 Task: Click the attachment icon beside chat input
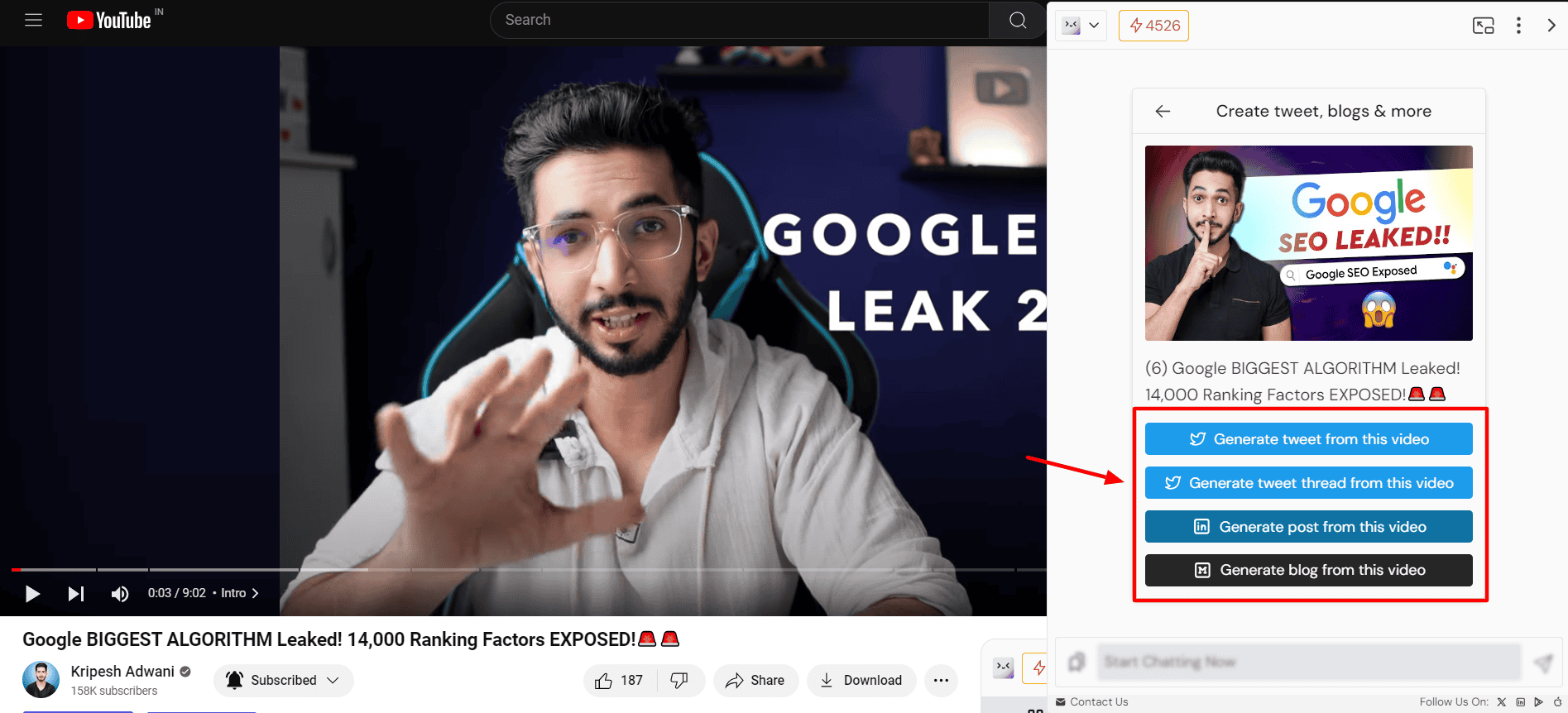click(x=1077, y=662)
